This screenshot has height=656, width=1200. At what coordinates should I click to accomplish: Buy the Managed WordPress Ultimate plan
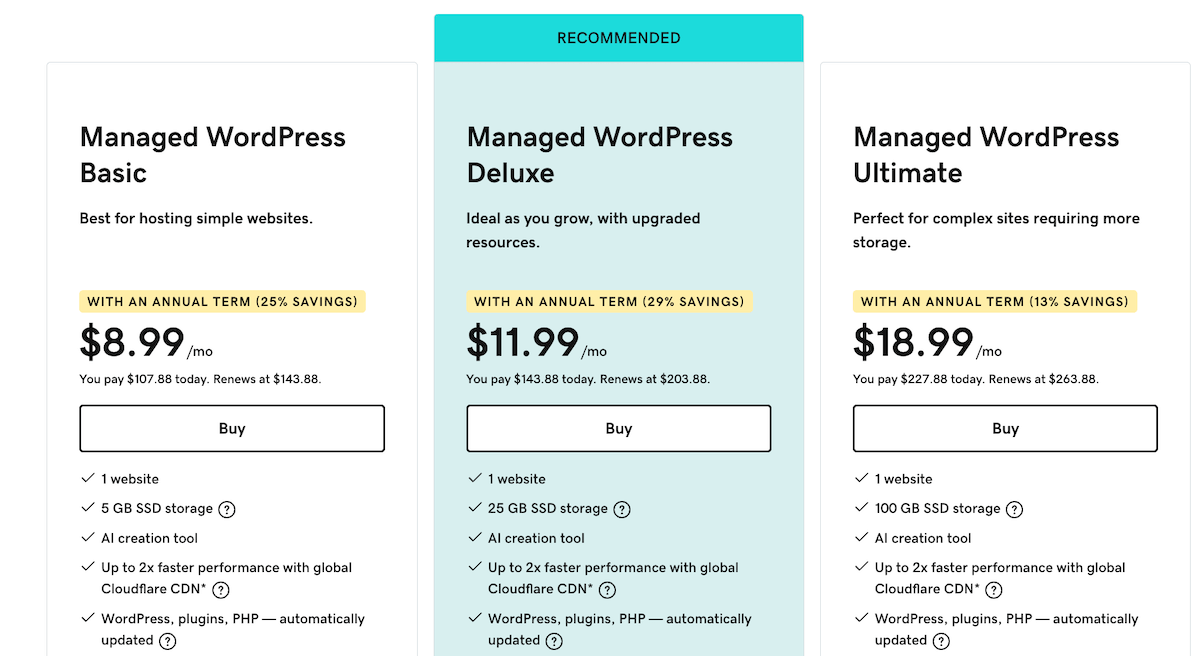click(1005, 428)
